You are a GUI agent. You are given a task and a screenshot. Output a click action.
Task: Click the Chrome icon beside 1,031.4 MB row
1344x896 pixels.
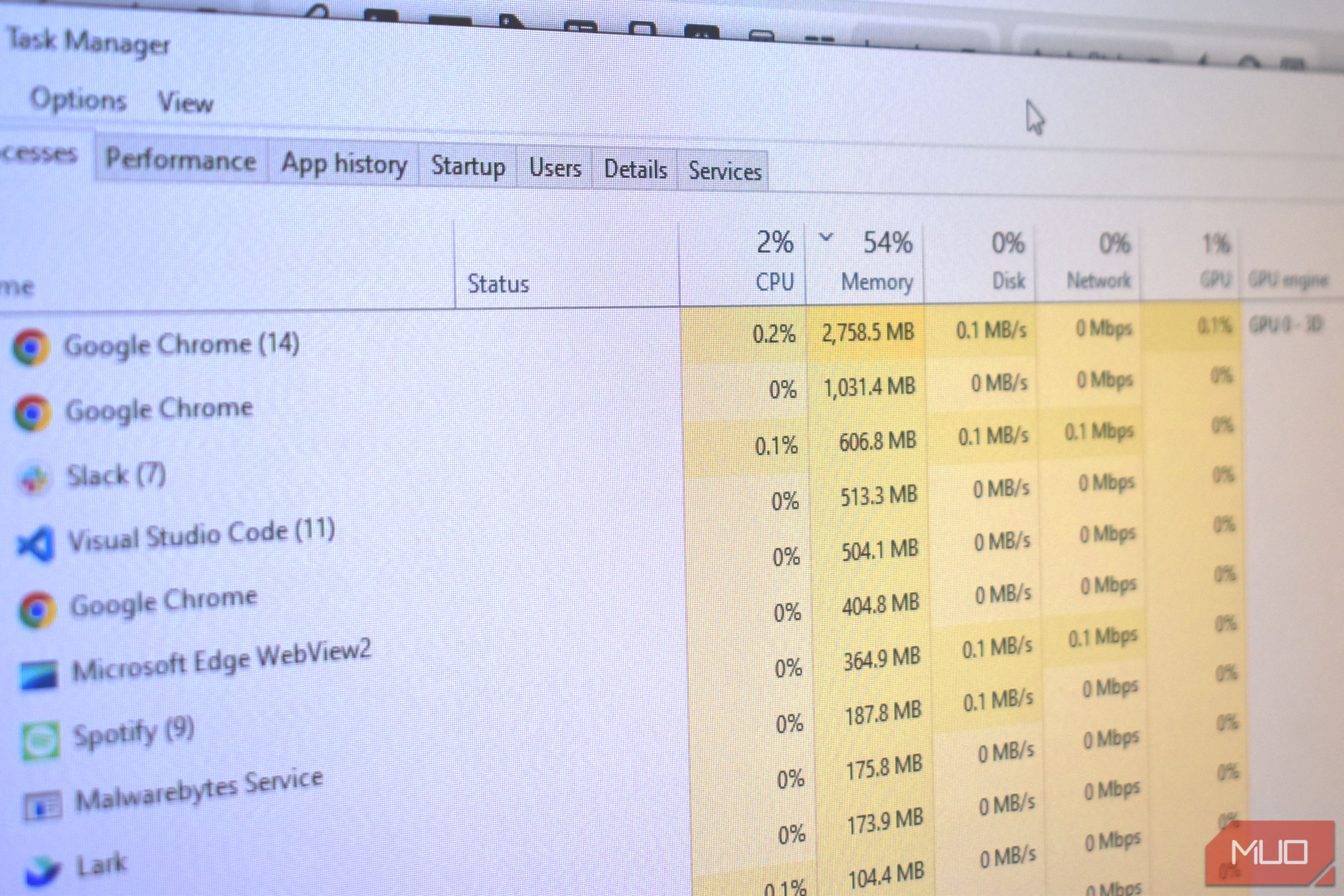[x=32, y=413]
